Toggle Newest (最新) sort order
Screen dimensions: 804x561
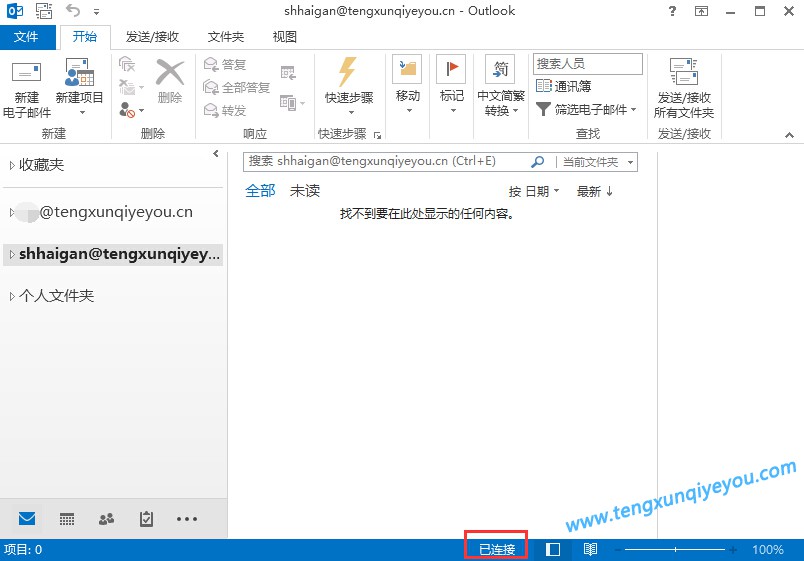[x=595, y=191]
